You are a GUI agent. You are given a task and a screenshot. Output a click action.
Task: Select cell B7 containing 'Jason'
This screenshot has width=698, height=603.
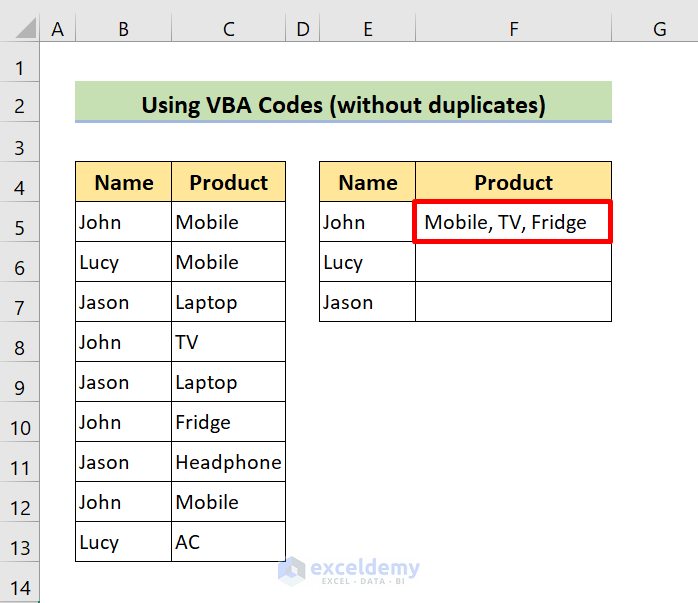tap(123, 302)
